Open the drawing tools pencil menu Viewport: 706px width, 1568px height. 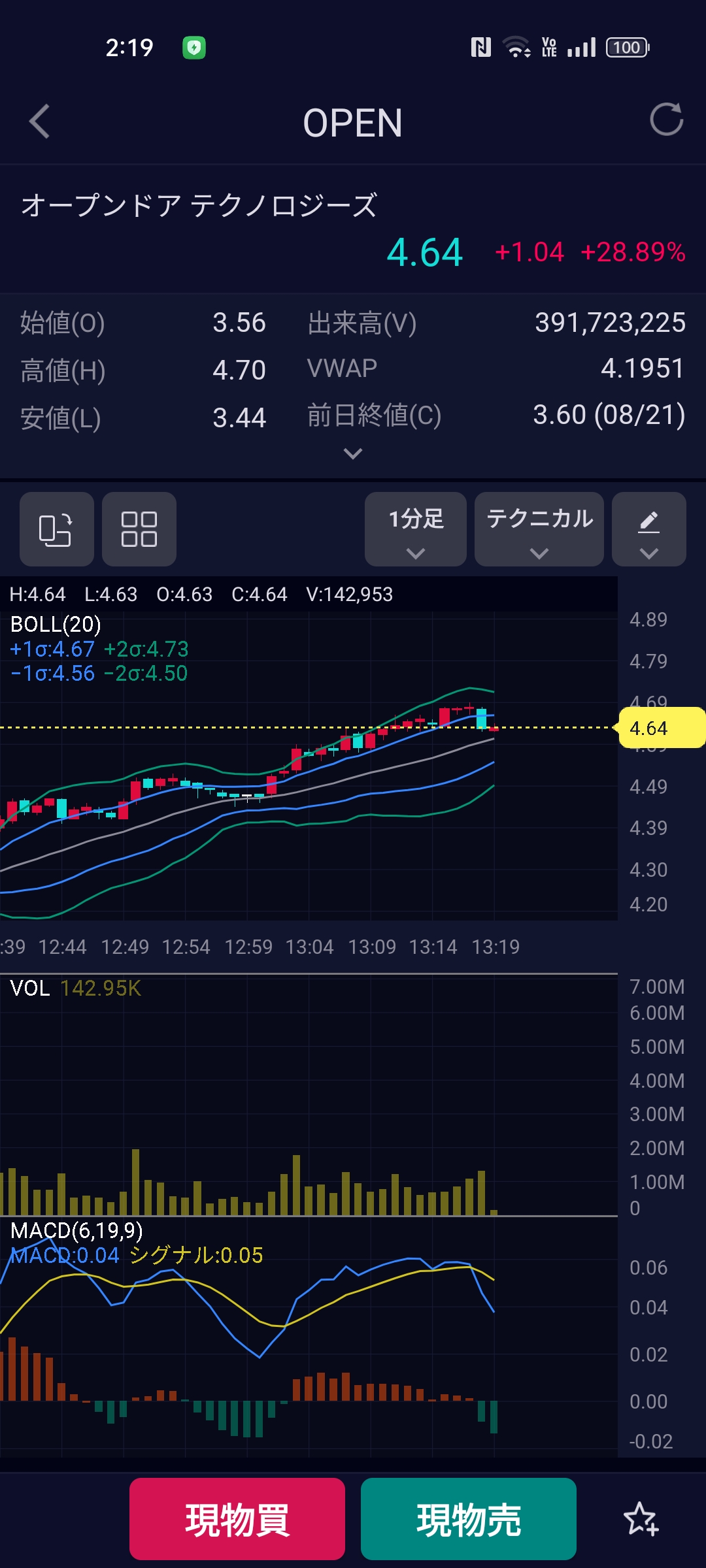(x=649, y=529)
